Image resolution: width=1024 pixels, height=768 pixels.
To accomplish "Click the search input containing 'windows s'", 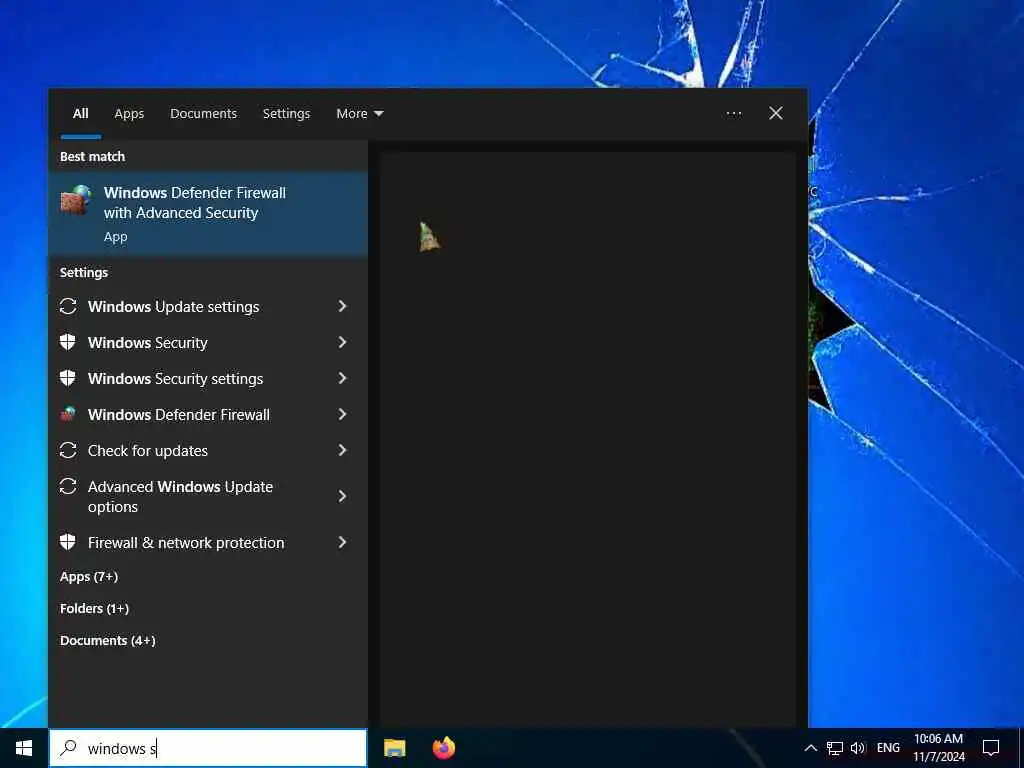I will click(x=208, y=748).
